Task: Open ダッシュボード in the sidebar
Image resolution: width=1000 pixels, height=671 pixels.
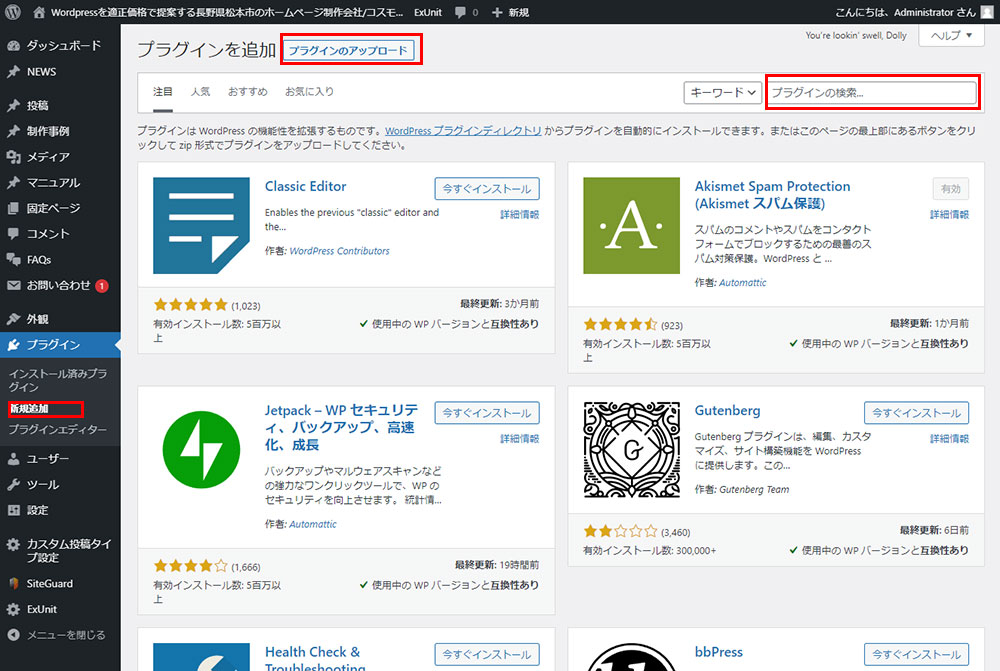Action: click(x=62, y=46)
